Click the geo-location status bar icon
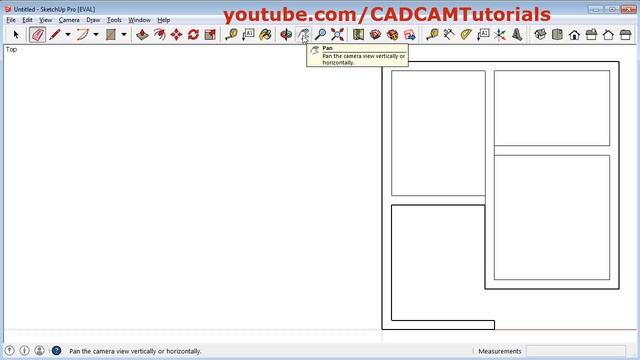 point(9,351)
